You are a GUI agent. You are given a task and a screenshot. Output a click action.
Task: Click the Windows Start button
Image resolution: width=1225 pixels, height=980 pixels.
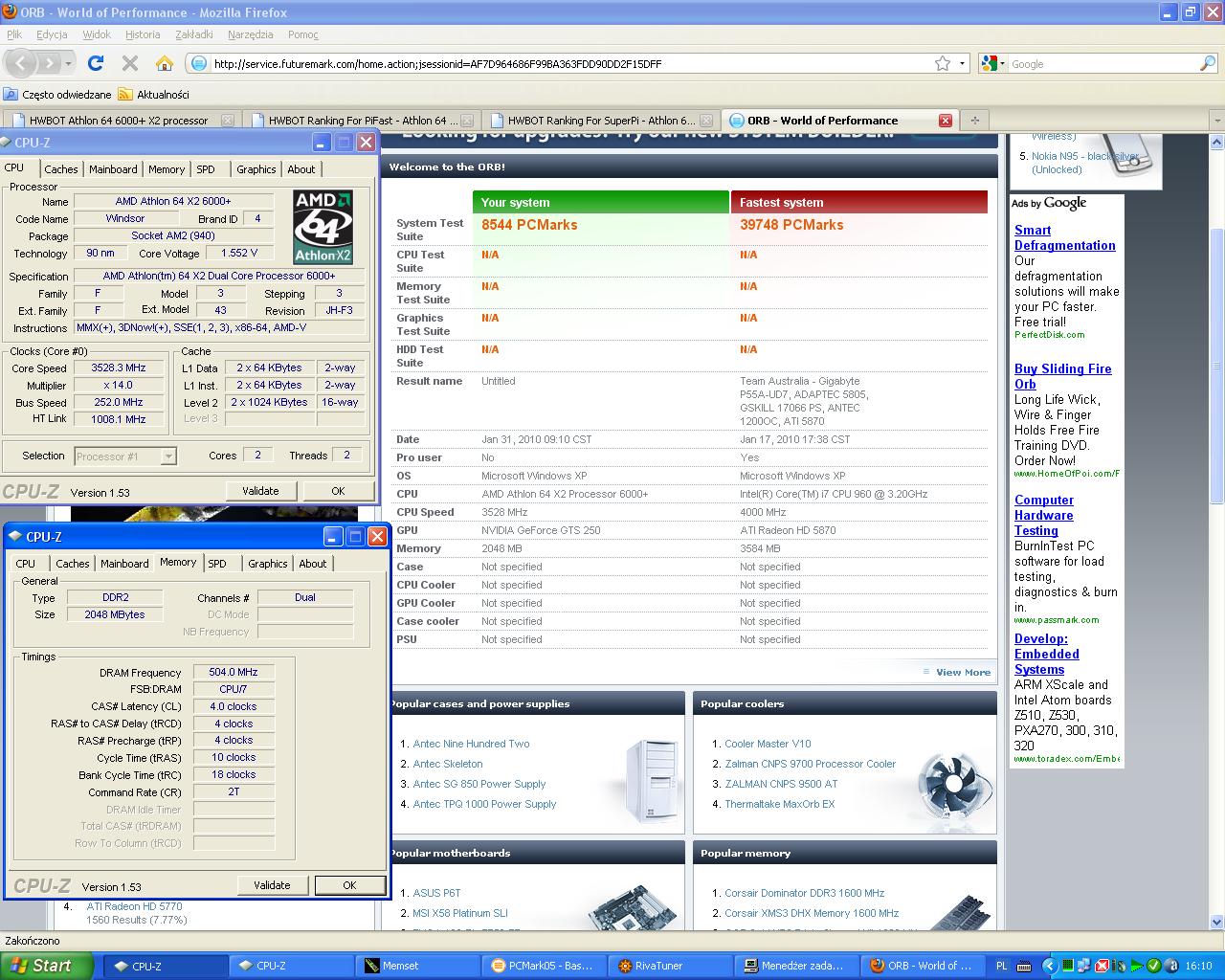47,966
